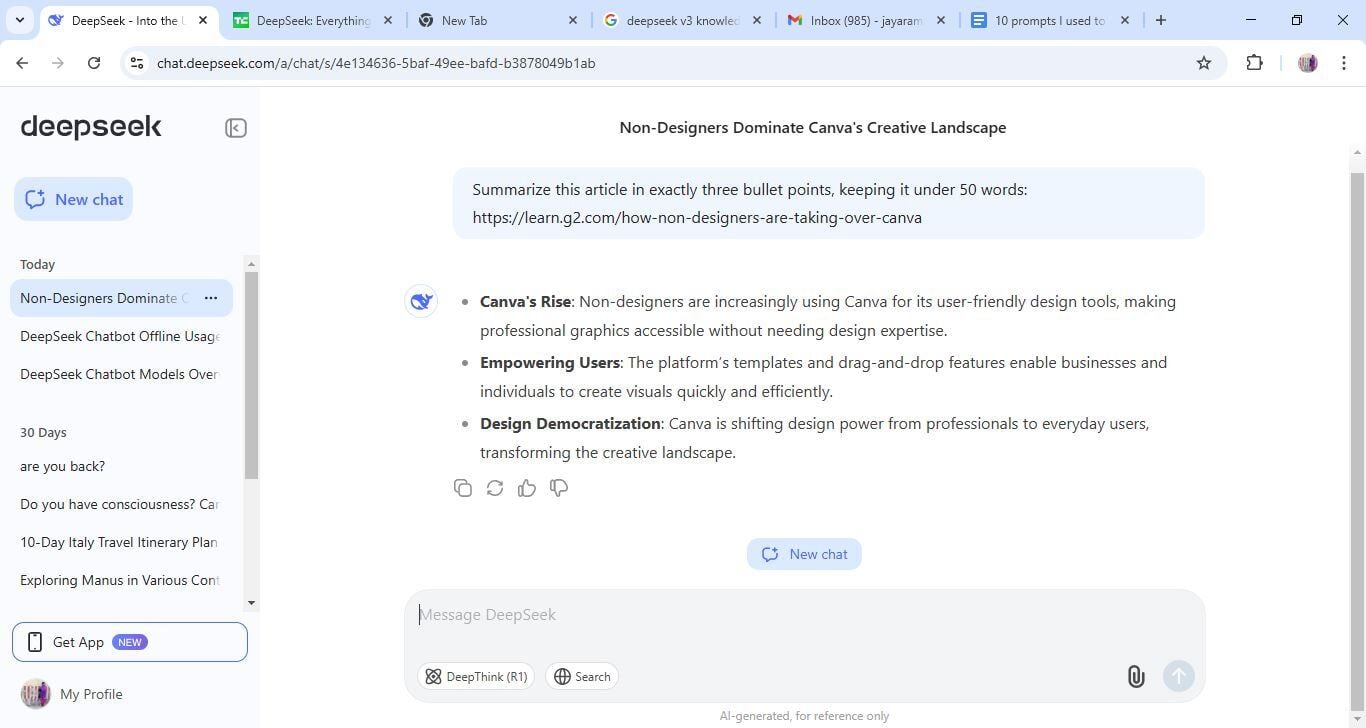Viewport: 1366px width, 728px height.
Task: Dislike the response with thumbs down
Action: click(x=559, y=488)
